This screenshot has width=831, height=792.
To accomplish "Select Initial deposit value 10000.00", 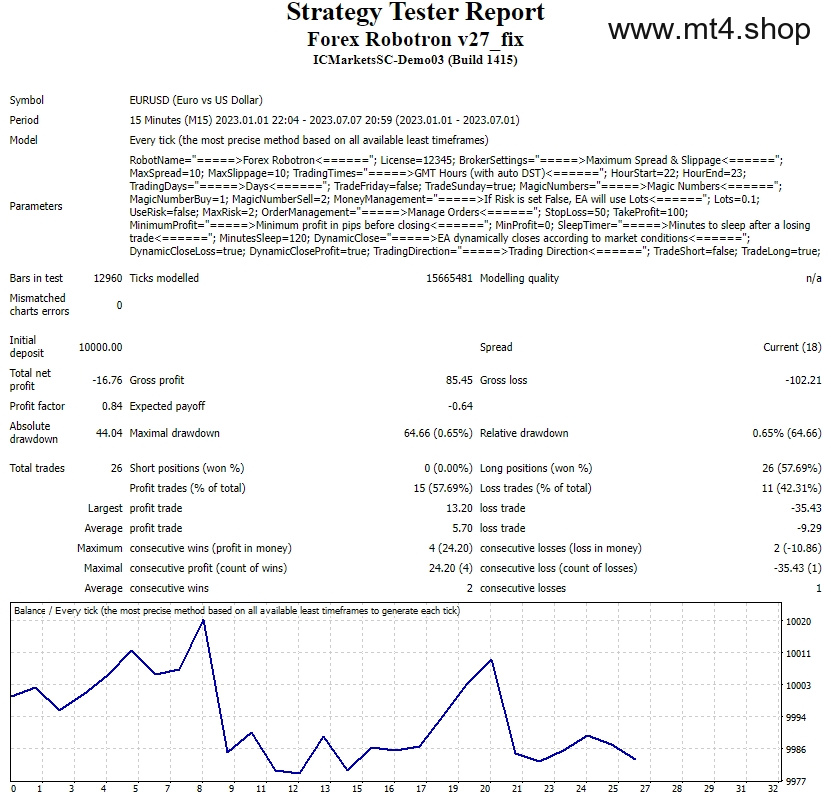I will click(x=100, y=347).
